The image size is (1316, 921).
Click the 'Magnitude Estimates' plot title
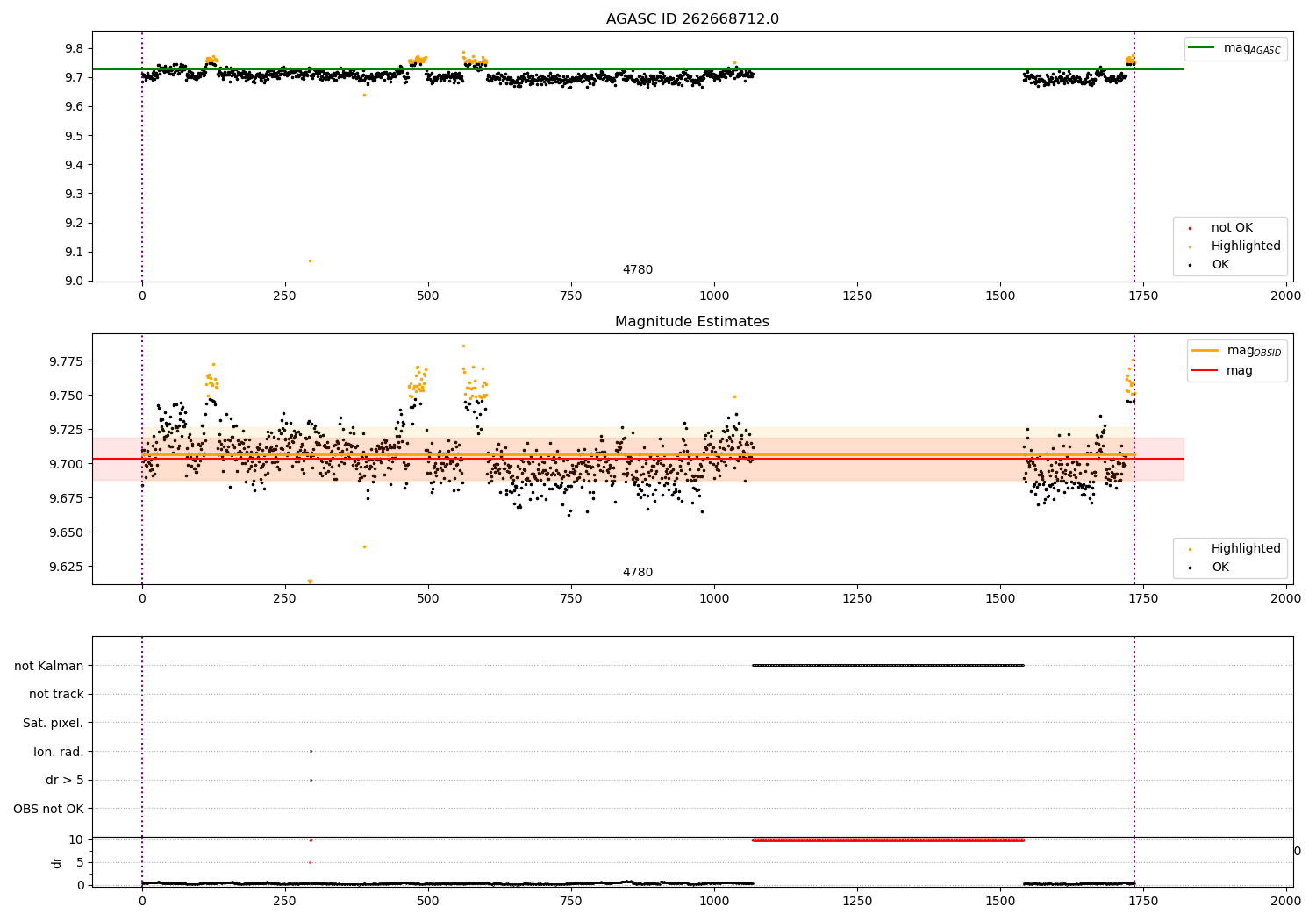692,322
